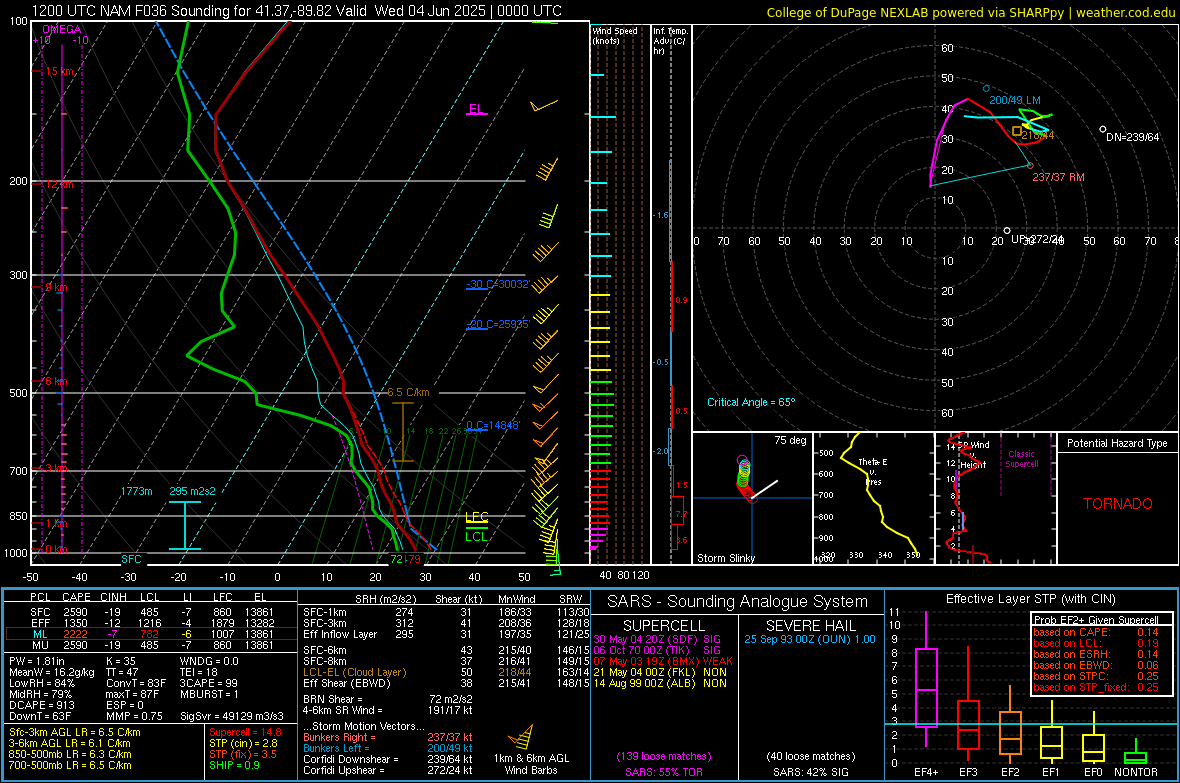Screen dimensions: 1180x783
Task: Click the NONTOR box plot label
Action: pyautogui.click(x=1136, y=772)
